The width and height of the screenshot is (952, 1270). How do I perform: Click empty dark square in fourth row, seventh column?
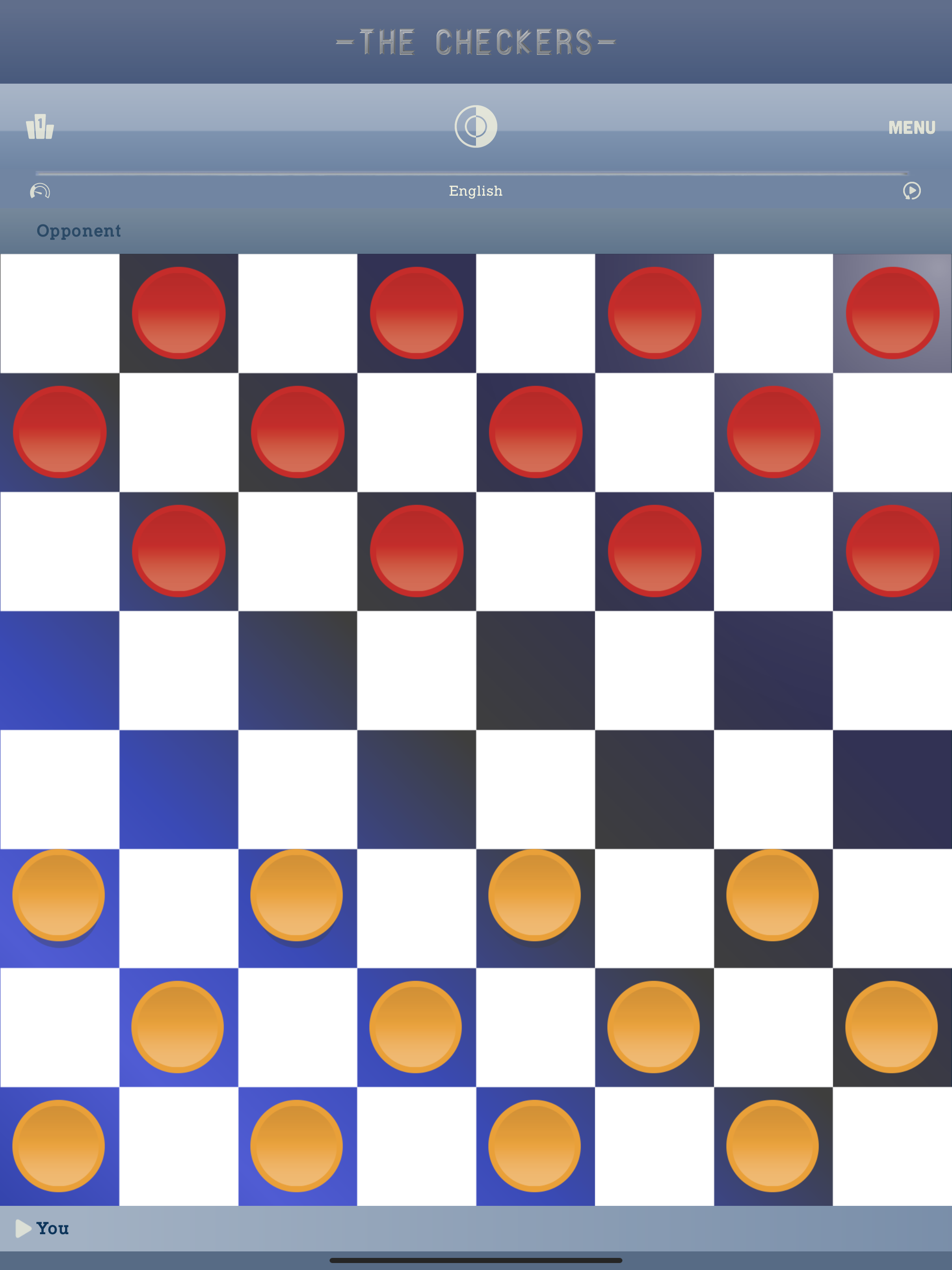(x=773, y=670)
